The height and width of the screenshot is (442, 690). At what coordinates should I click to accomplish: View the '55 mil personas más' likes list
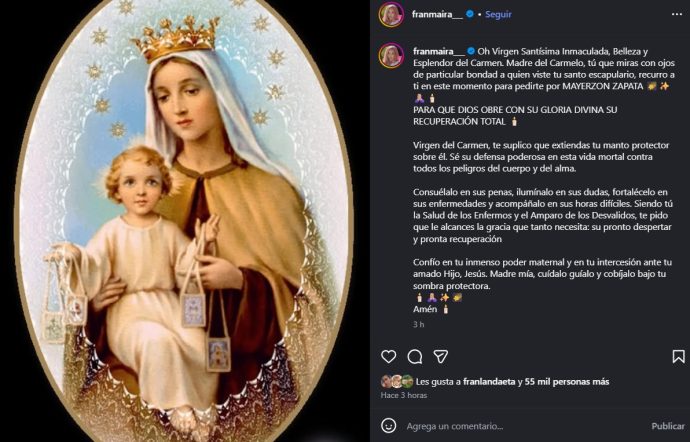573,381
